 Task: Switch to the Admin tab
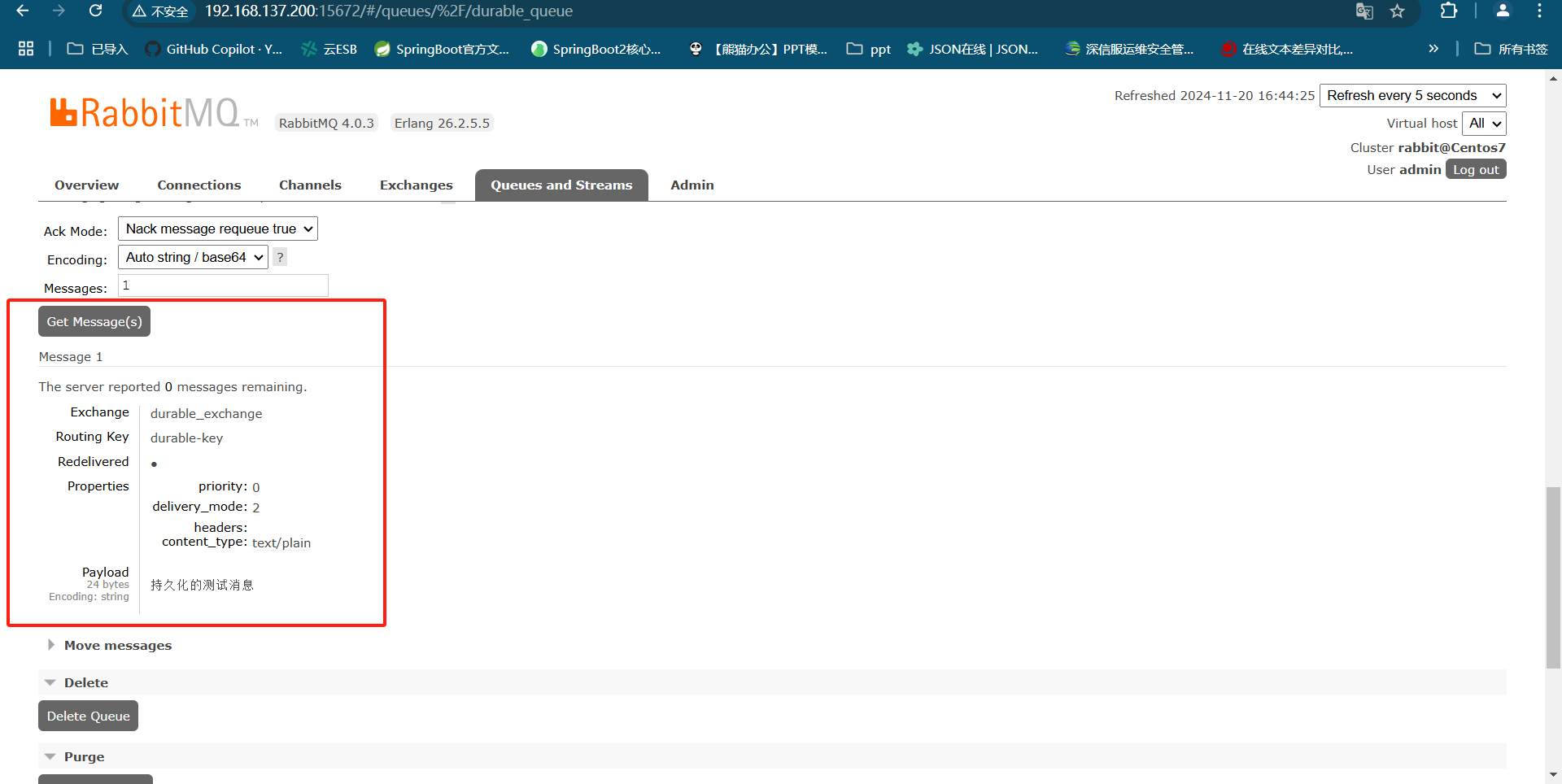(692, 185)
